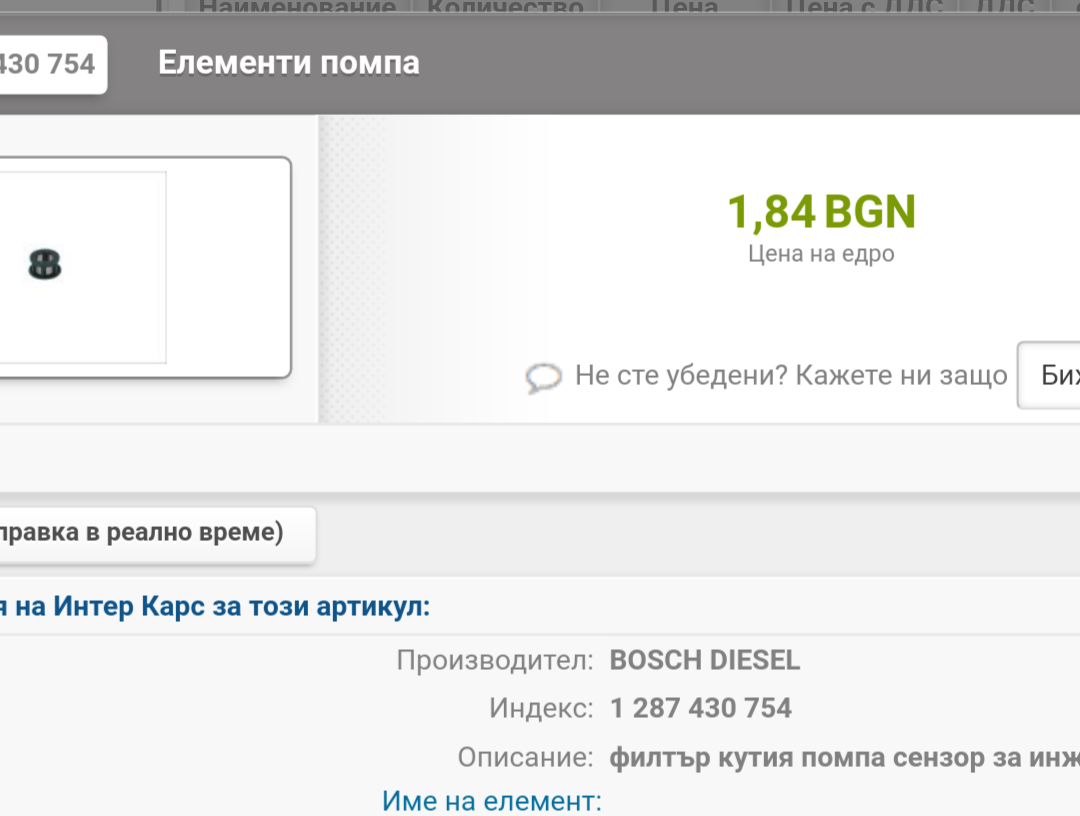Click the 'Индекс:' label
The height and width of the screenshot is (816, 1080).
pos(541,708)
